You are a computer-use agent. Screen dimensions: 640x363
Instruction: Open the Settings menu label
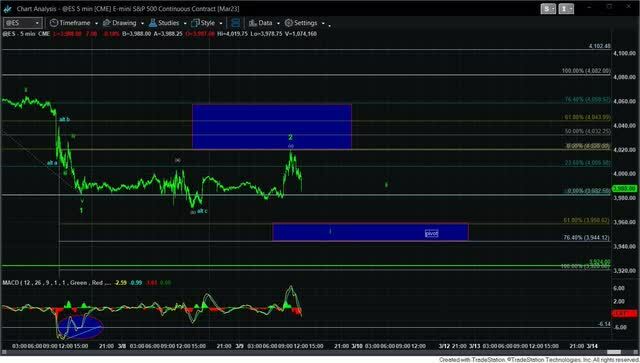click(x=305, y=23)
